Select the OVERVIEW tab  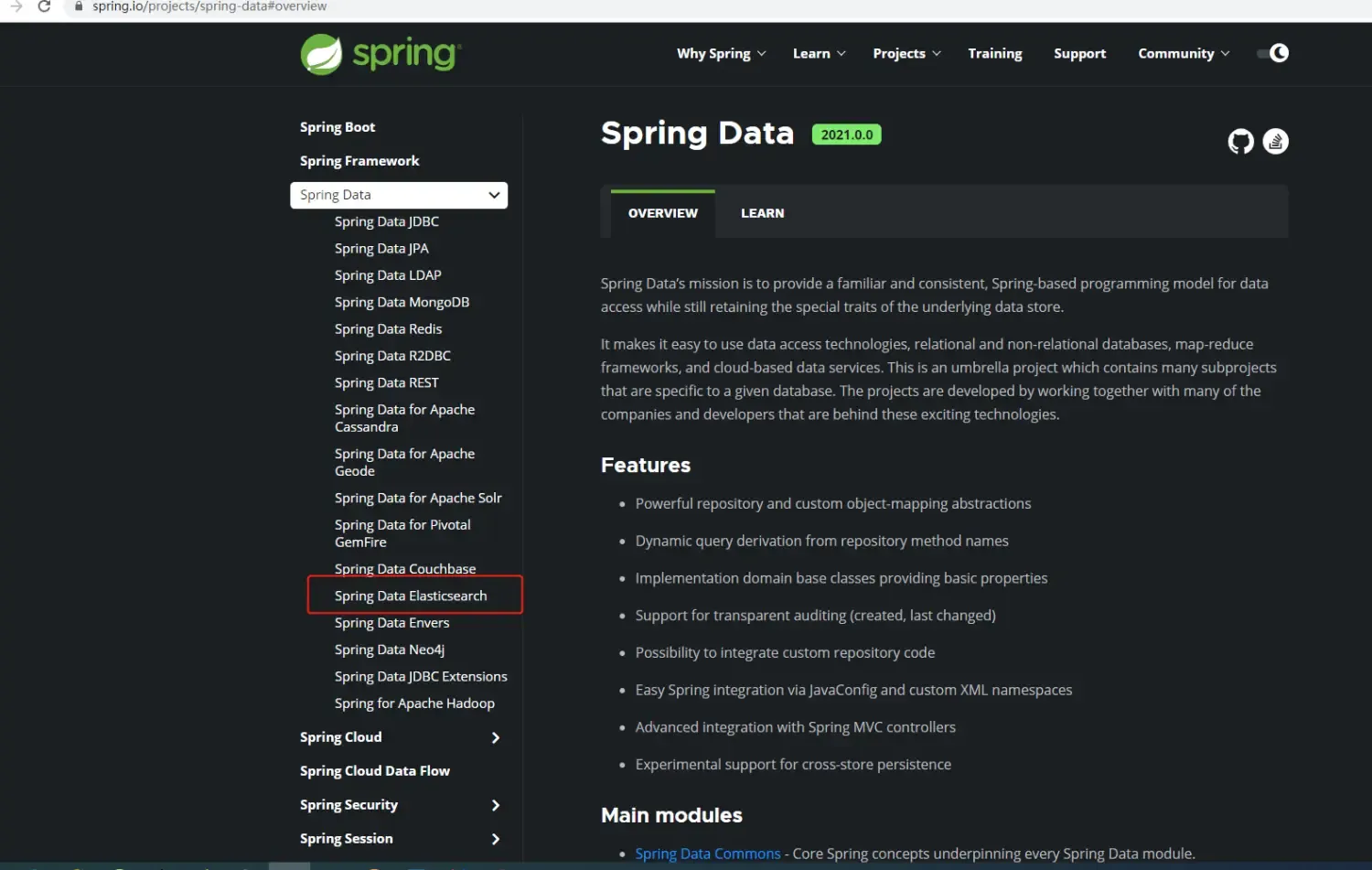click(662, 213)
